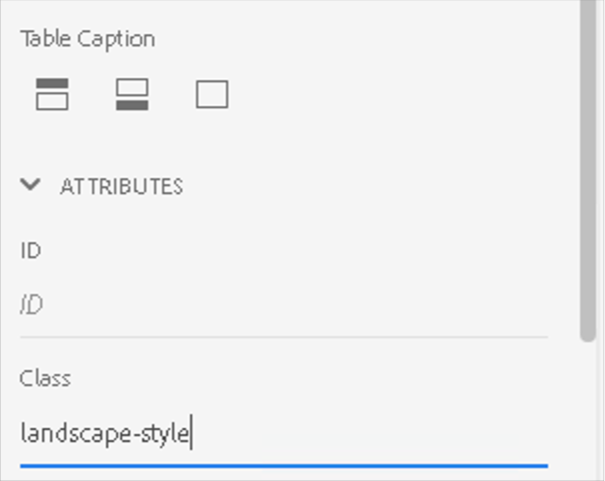Screen dimensions: 605x481
Task: Click the Table Caption label
Action: coord(87,39)
